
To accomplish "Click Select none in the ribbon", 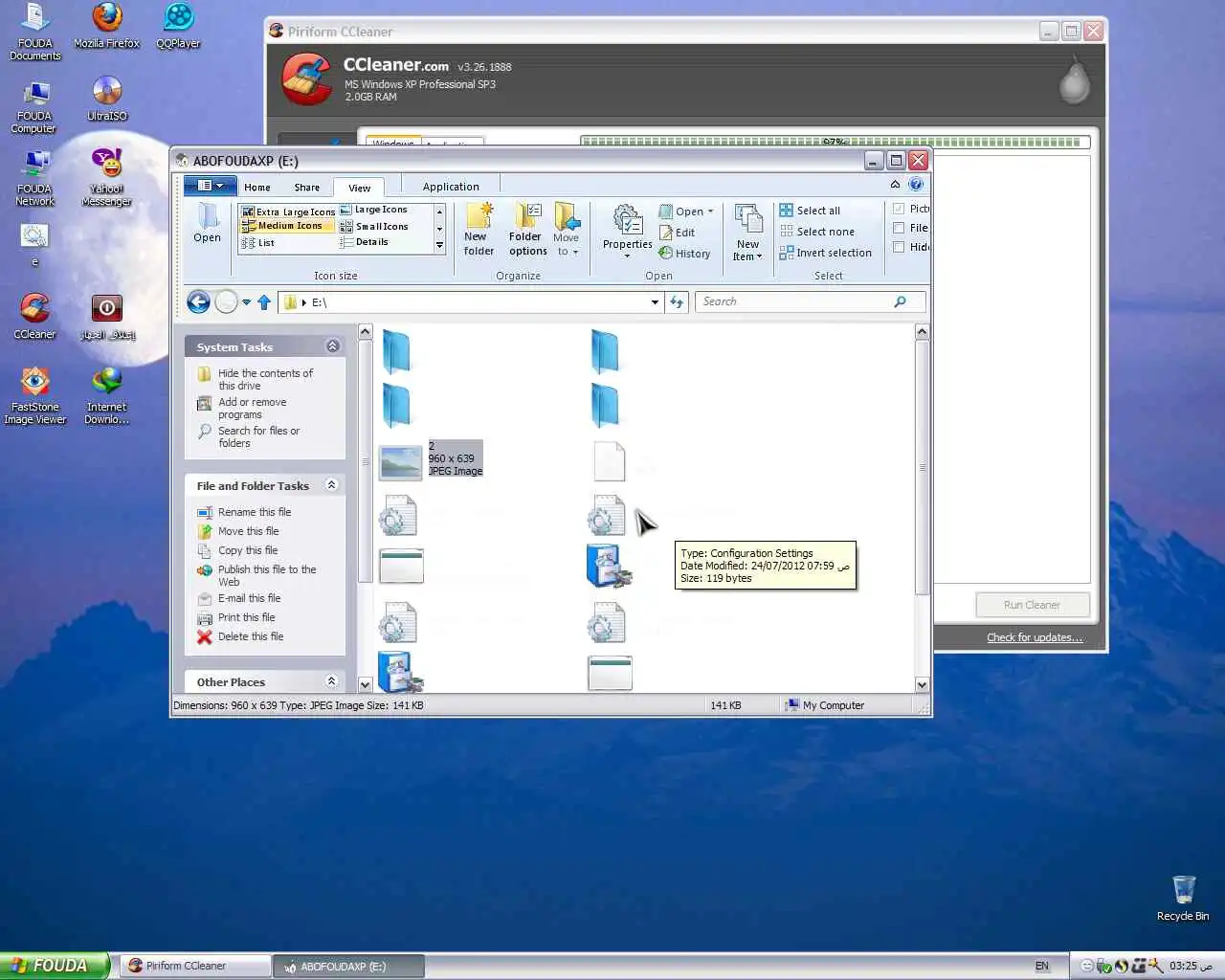I will (816, 232).
